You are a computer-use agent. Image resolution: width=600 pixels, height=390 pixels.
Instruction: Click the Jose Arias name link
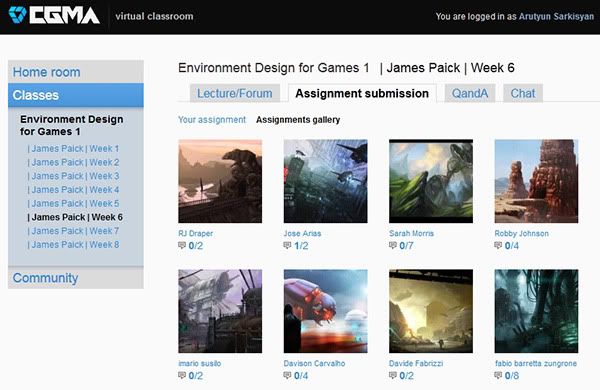coord(302,233)
